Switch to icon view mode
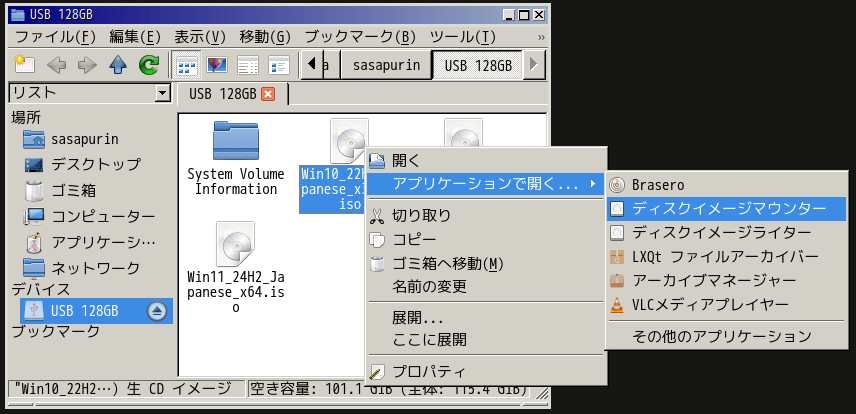Viewport: 856px width, 414px height. 187,66
